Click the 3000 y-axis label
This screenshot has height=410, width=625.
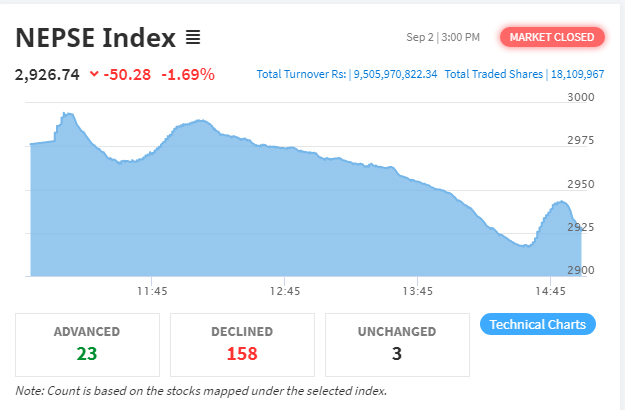(581, 98)
